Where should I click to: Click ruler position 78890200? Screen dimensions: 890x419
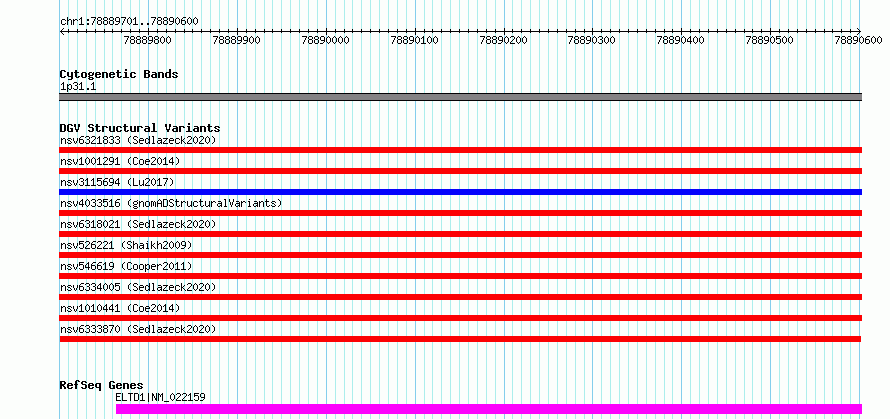(503, 40)
